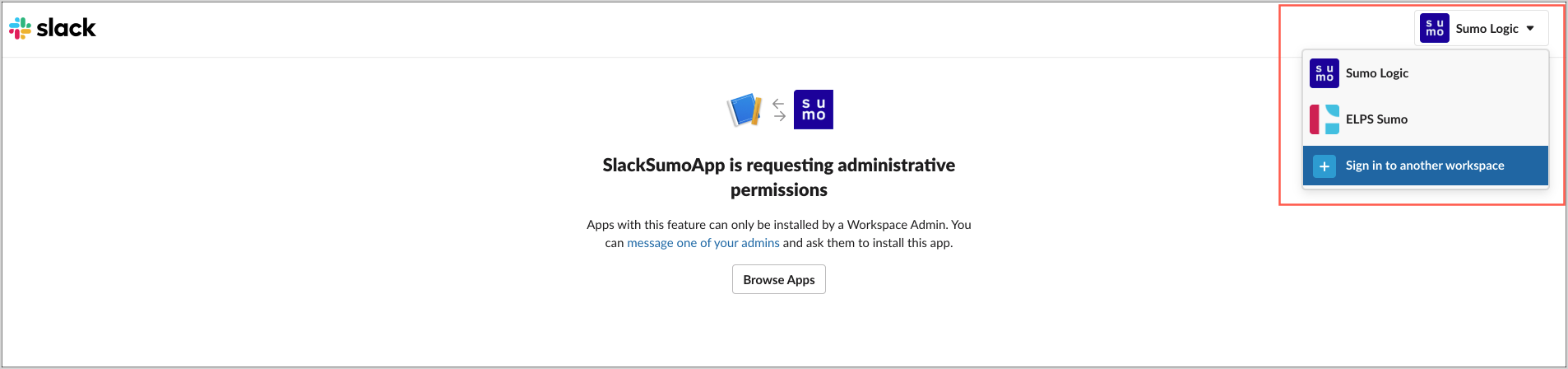Collapse the workspace switcher using the caret arrow

[x=1530, y=28]
